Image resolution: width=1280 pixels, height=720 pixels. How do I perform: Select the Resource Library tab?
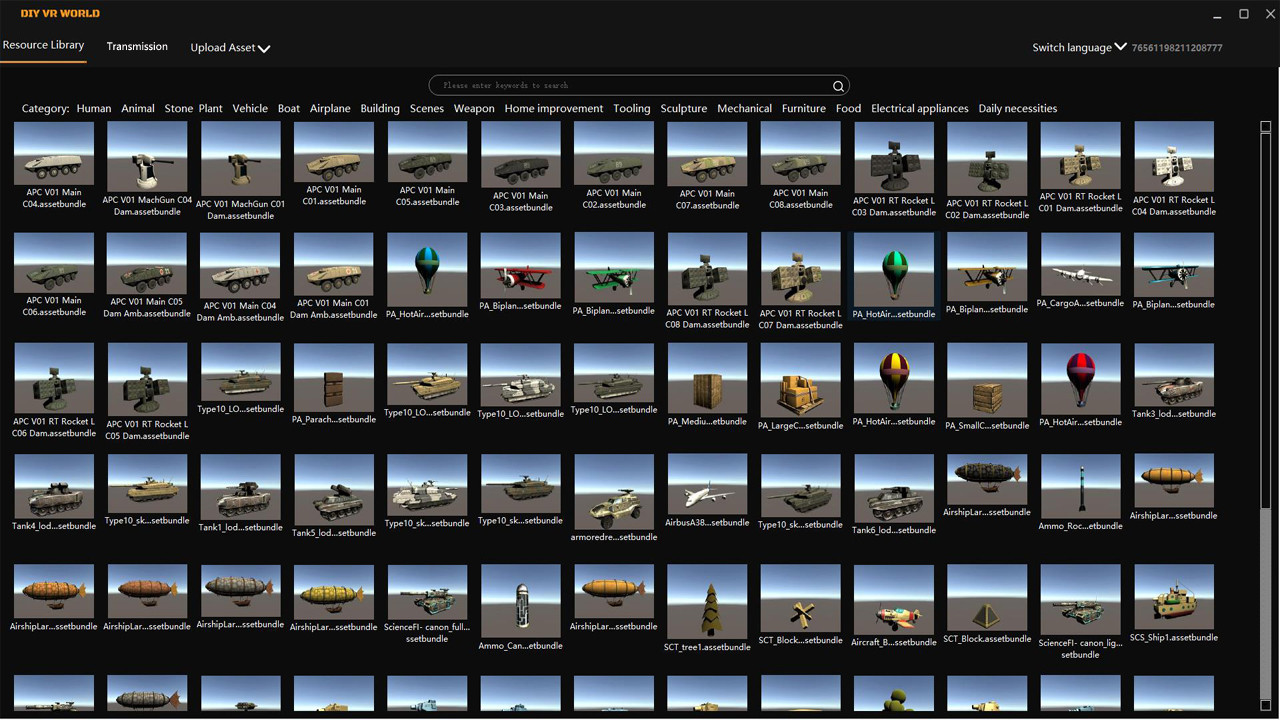[43, 45]
